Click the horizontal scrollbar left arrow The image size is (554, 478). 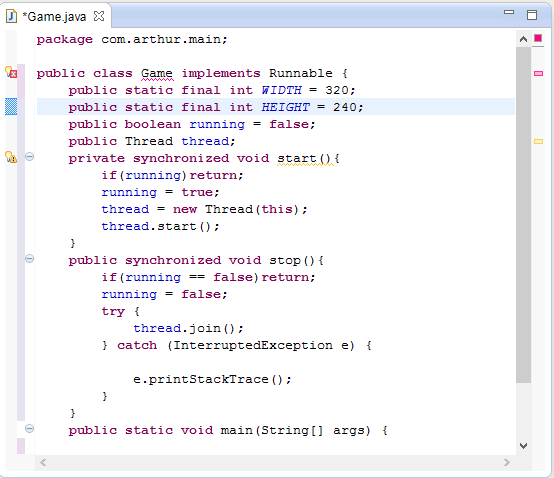(x=43, y=462)
